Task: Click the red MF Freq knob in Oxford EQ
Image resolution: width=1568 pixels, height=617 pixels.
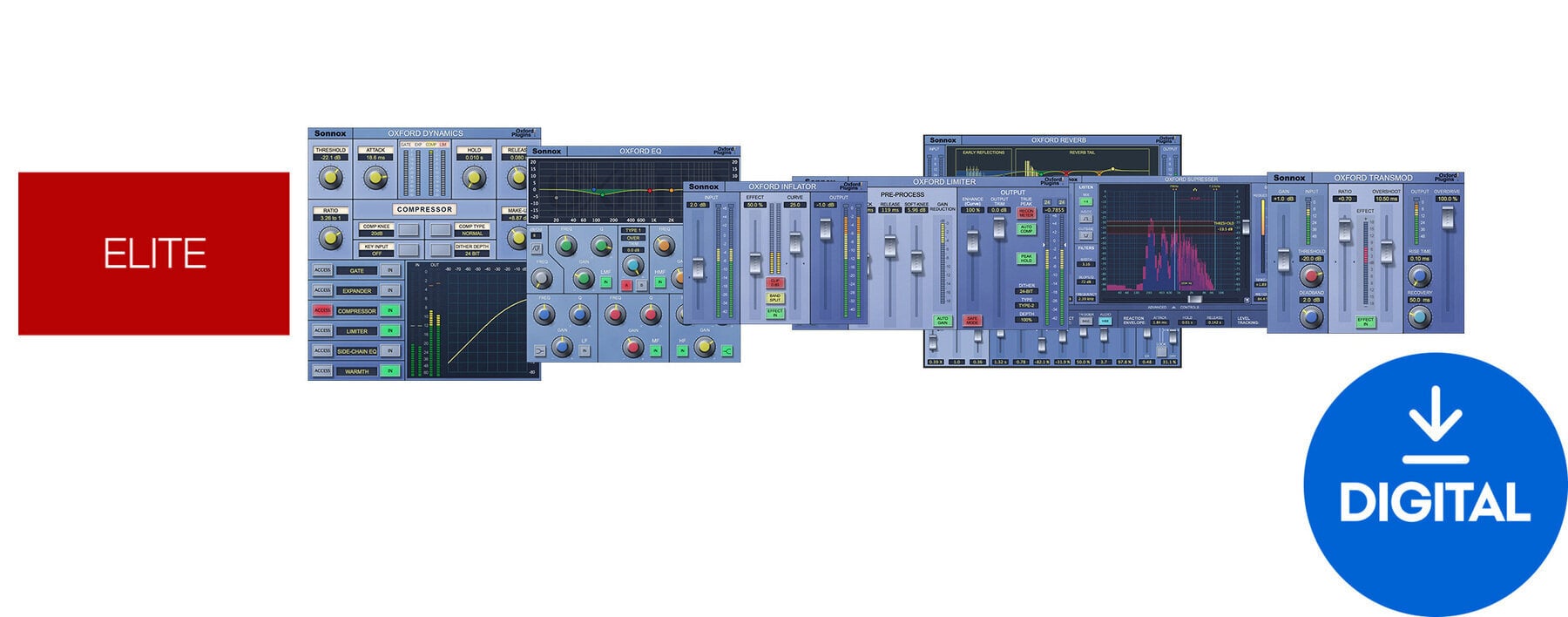Action: tap(615, 315)
